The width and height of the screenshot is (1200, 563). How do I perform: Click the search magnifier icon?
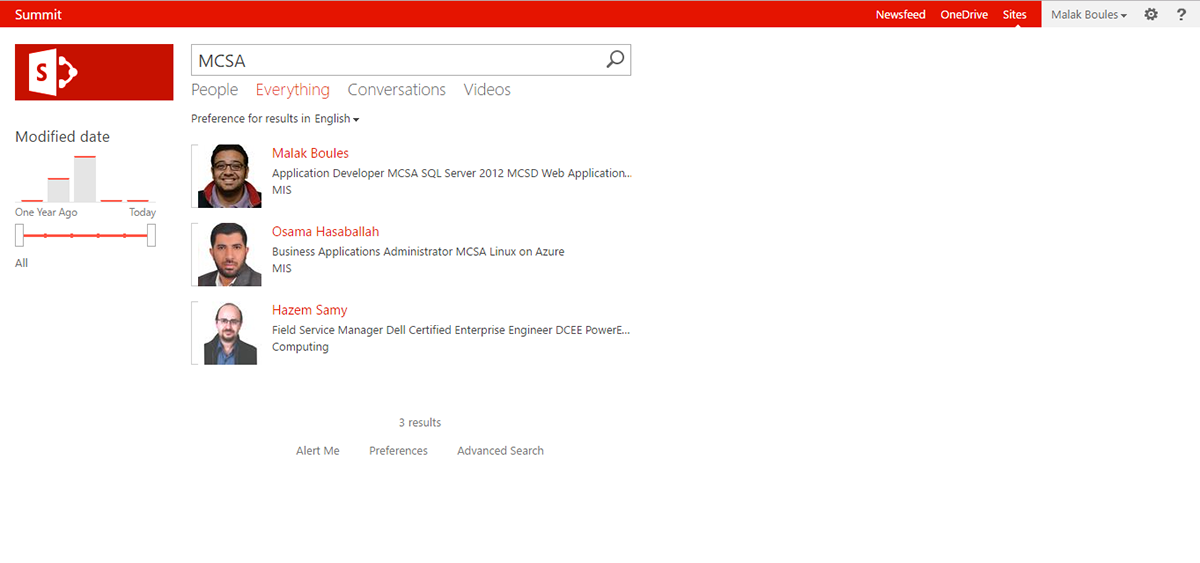pos(615,60)
